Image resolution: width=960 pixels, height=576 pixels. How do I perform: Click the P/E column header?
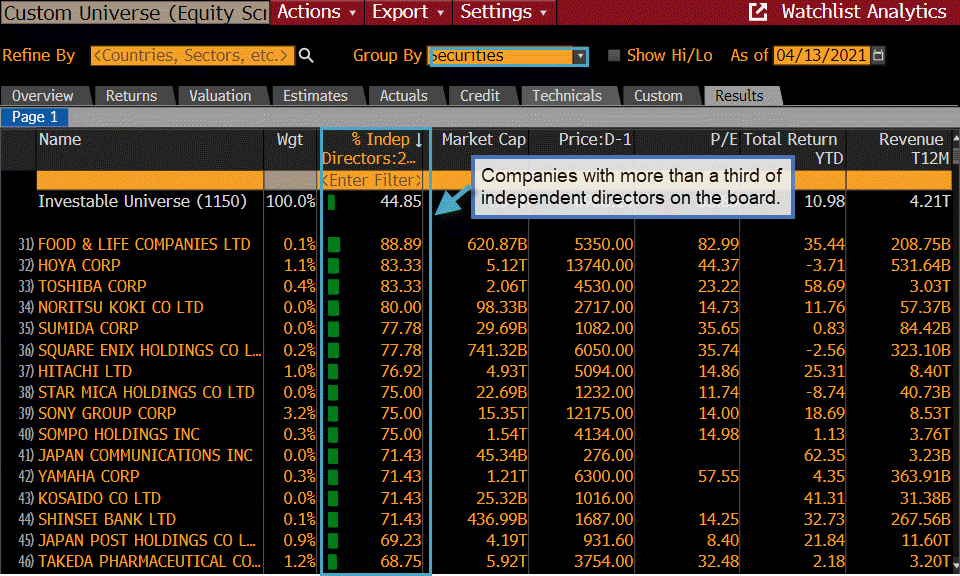point(724,140)
